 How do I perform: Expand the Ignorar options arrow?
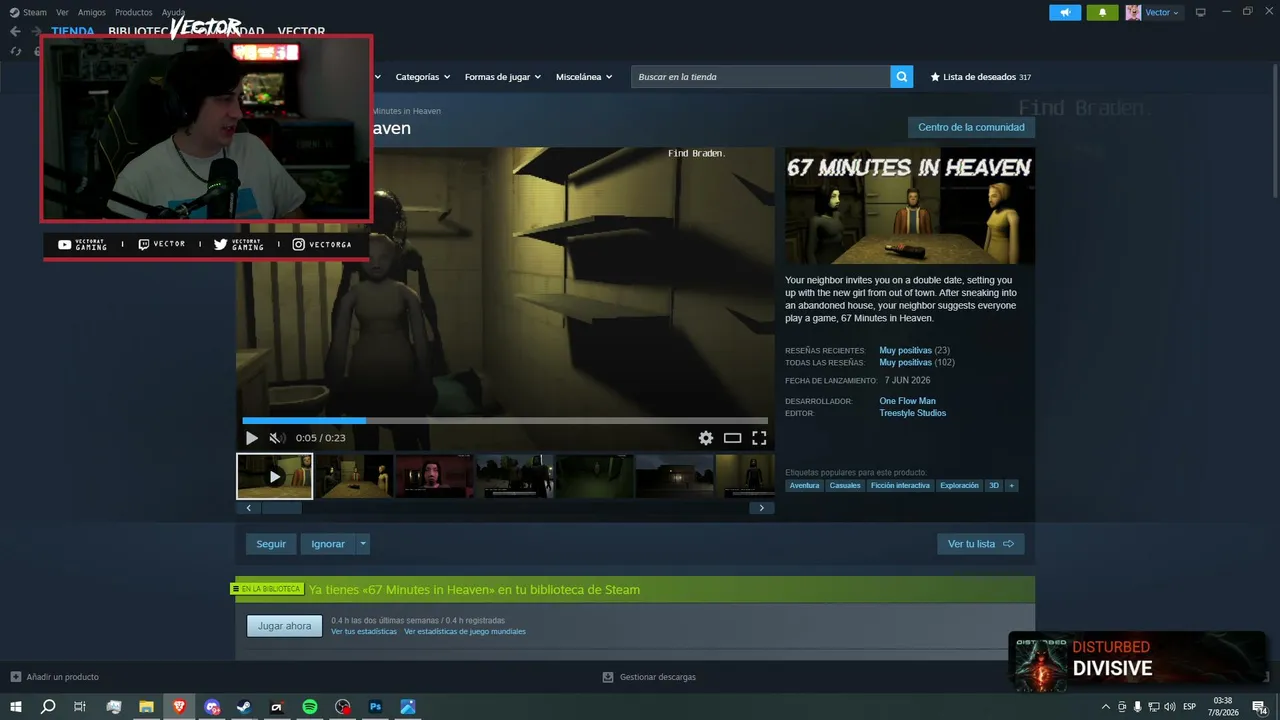pyautogui.click(x=363, y=544)
